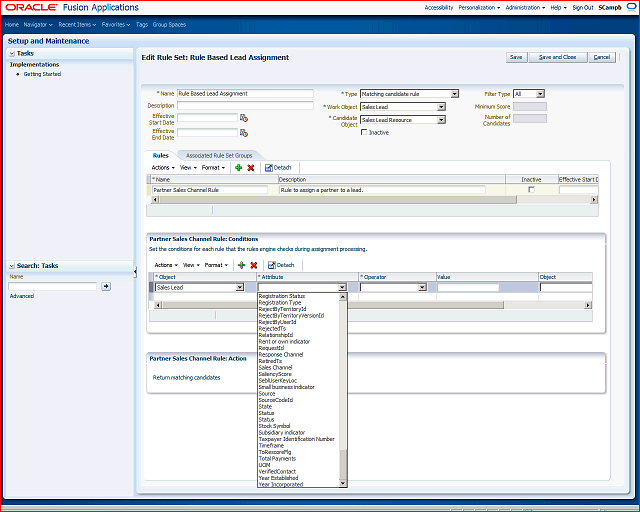640x512 pixels.
Task: Run the task search with the go arrow
Action: pos(106,287)
